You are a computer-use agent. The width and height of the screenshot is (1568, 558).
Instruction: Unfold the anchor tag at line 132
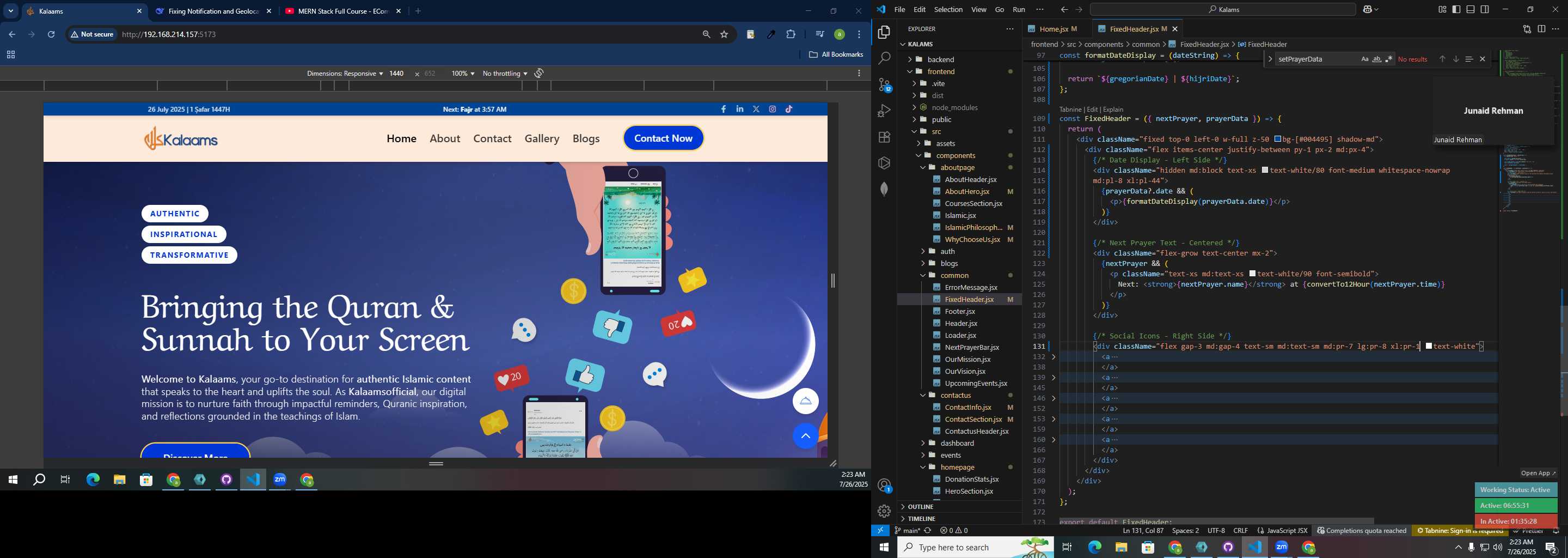(1053, 357)
